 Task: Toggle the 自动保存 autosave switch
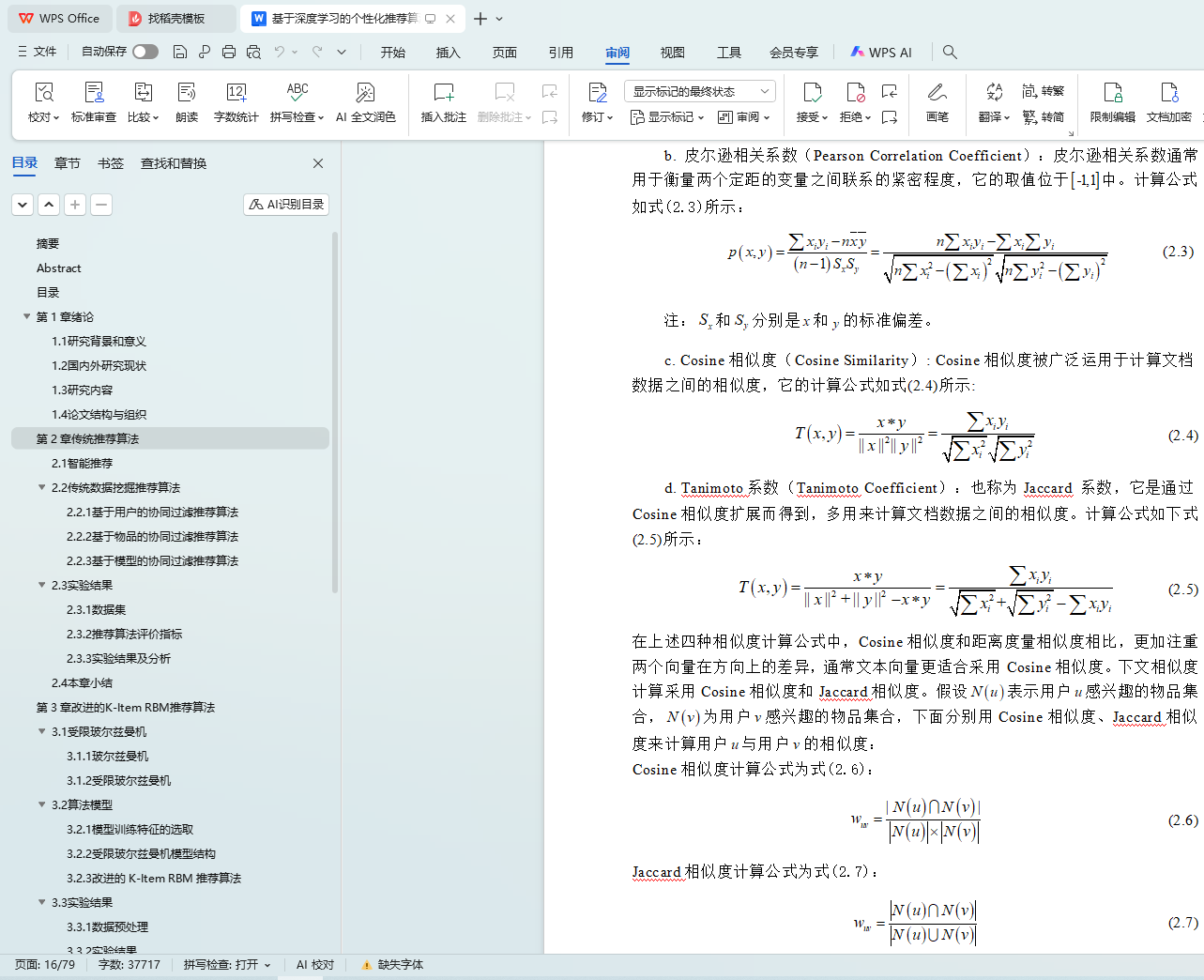[145, 52]
